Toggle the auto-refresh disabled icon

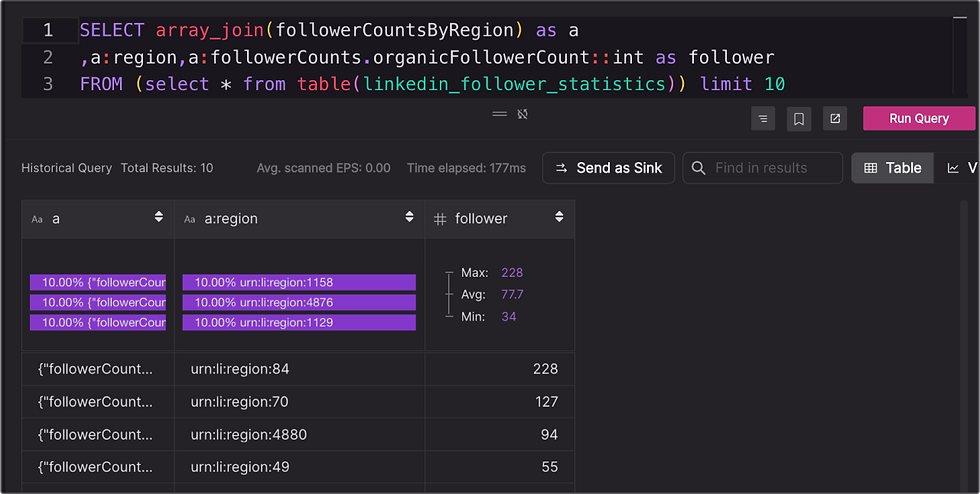[522, 114]
